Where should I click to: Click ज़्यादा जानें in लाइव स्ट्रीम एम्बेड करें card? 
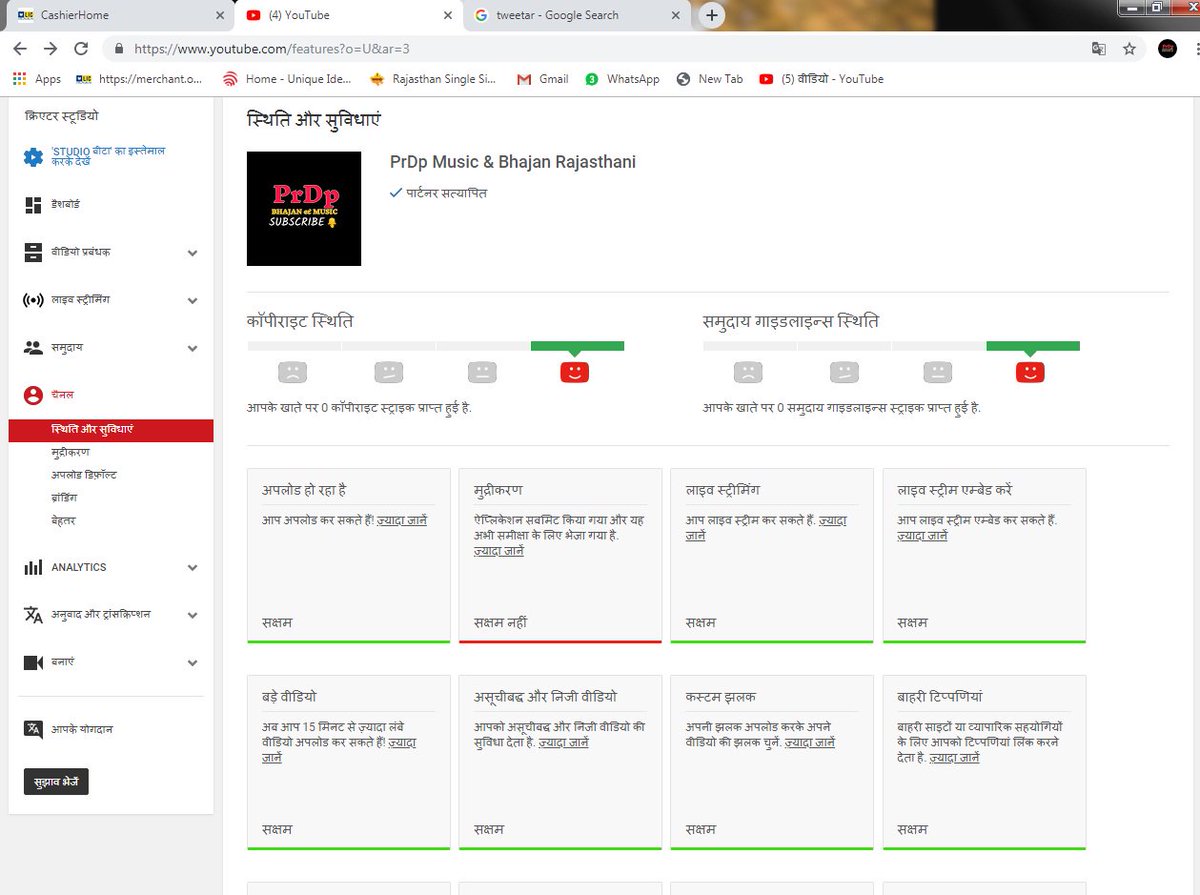(922, 536)
